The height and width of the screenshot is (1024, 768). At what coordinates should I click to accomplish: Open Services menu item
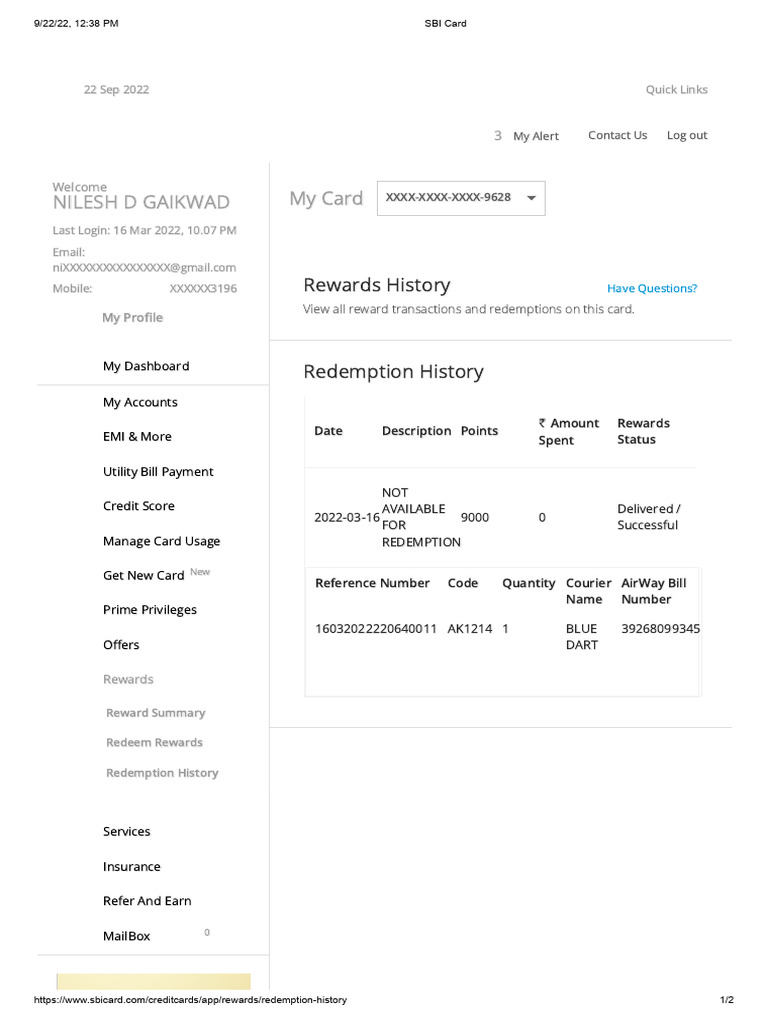[127, 831]
